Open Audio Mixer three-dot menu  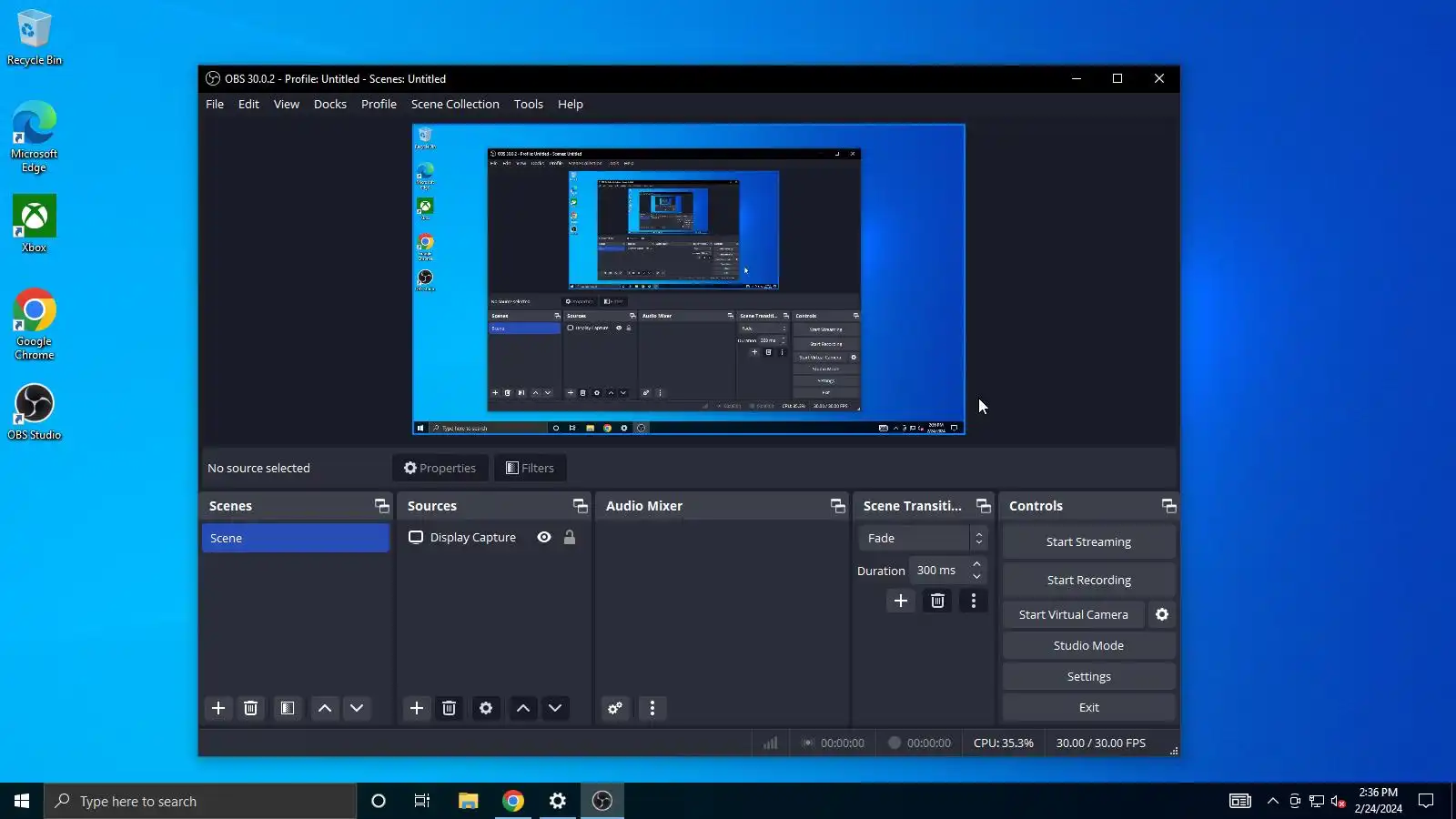point(652,708)
